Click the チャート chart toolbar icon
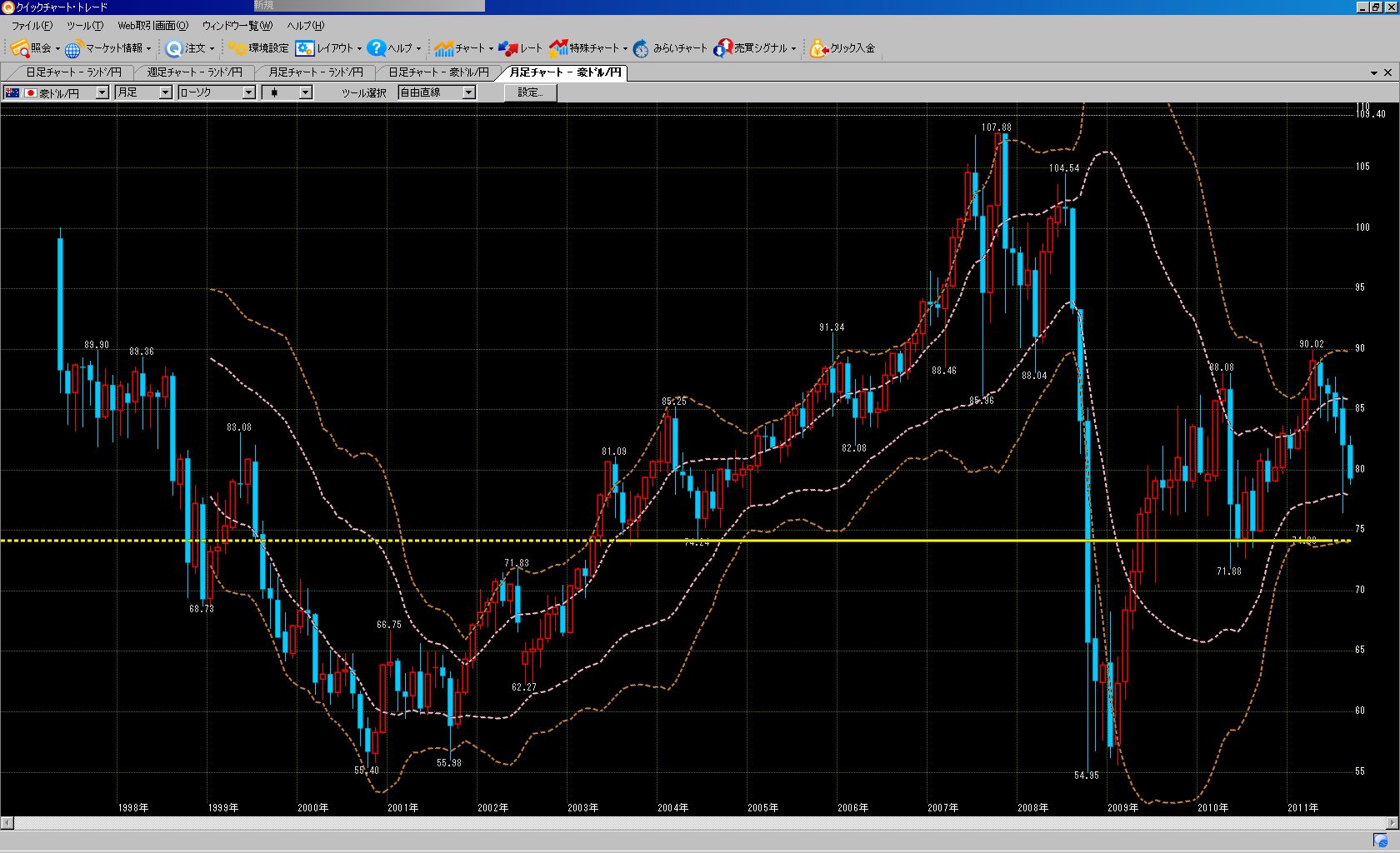 coord(443,48)
